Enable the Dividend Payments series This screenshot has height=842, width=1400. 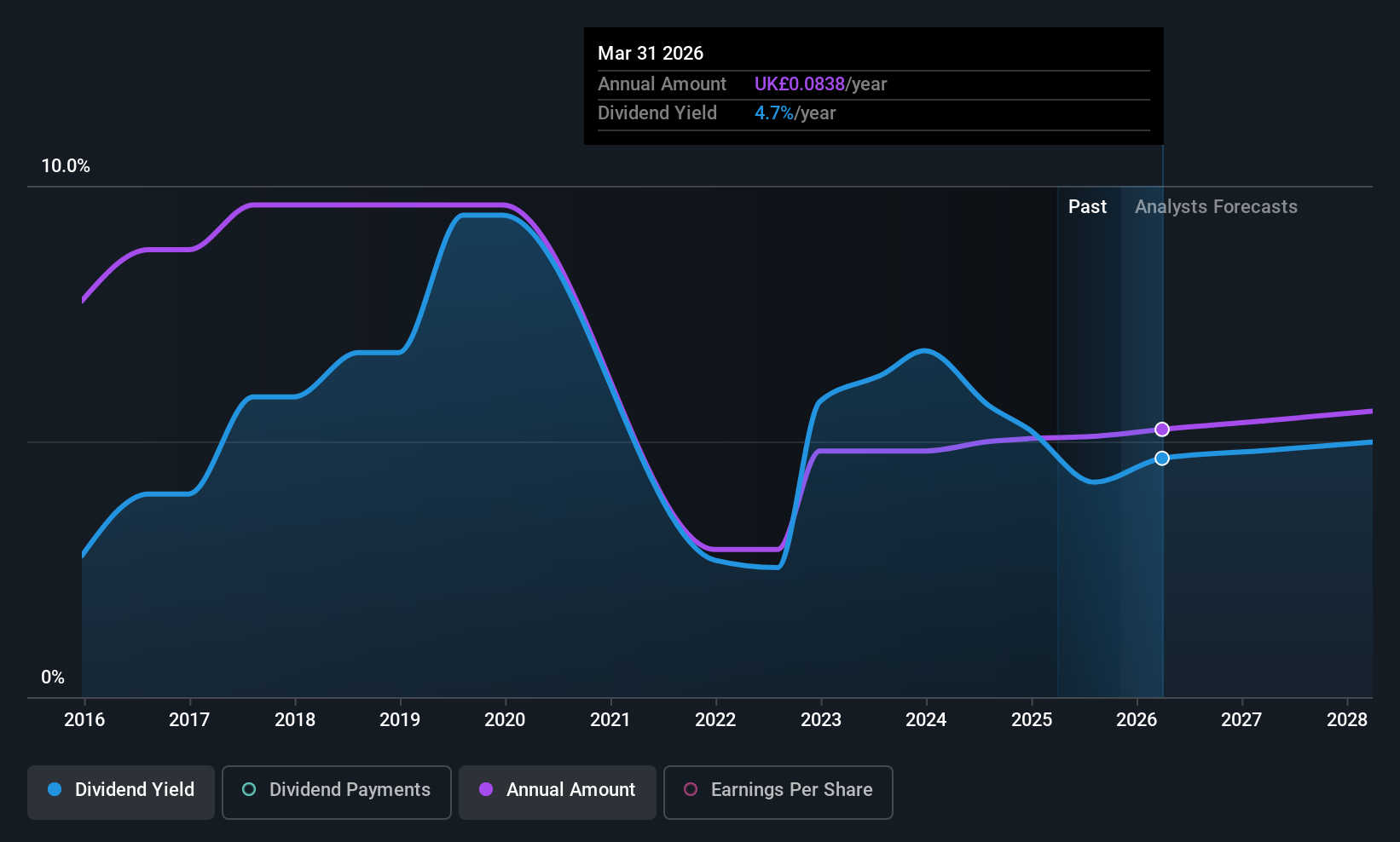click(x=336, y=792)
